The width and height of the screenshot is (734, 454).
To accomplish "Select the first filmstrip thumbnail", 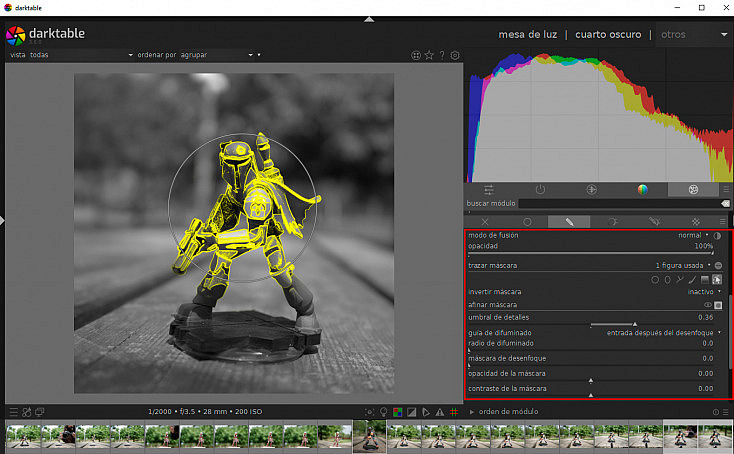I will pos(23,436).
